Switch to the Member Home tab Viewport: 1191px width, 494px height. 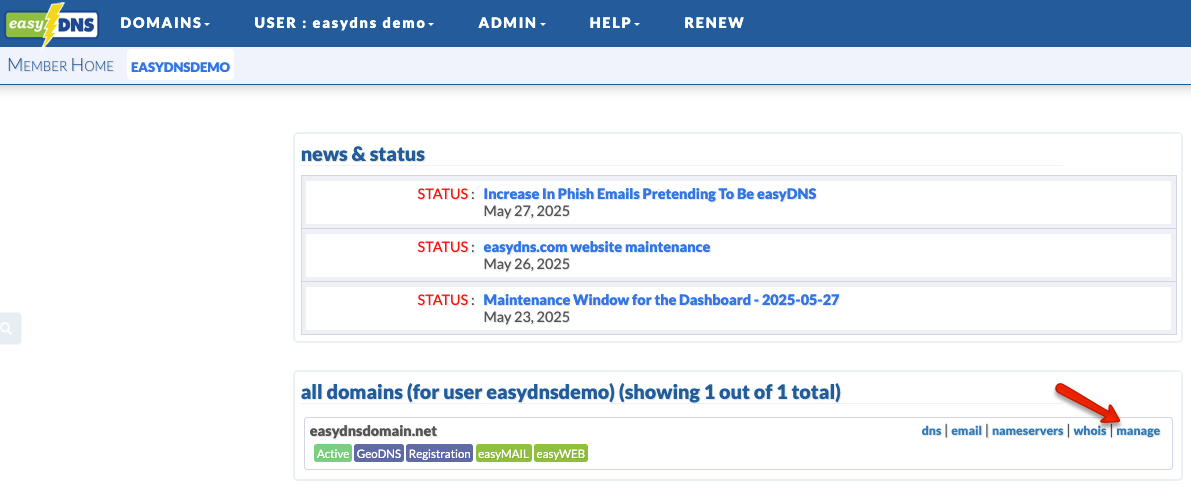pyautogui.click(x=61, y=65)
